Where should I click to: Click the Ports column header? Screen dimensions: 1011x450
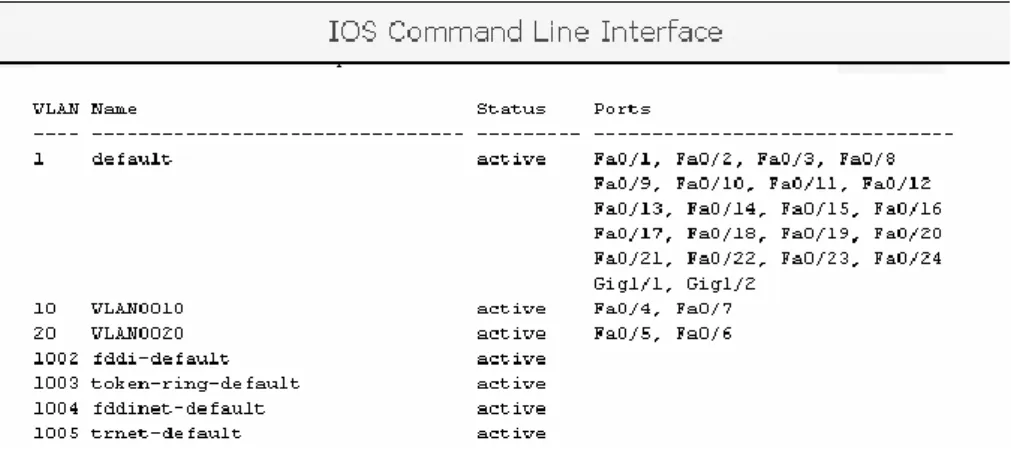[622, 109]
